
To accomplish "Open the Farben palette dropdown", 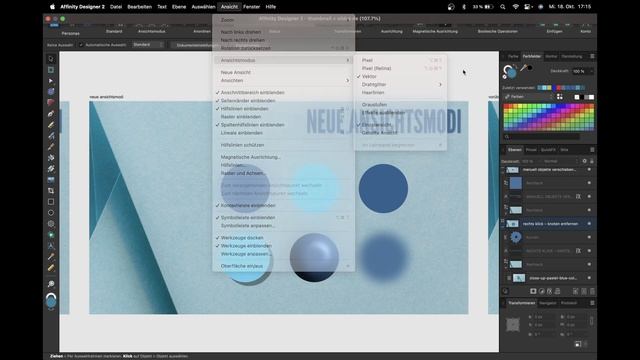I will click(x=527, y=97).
